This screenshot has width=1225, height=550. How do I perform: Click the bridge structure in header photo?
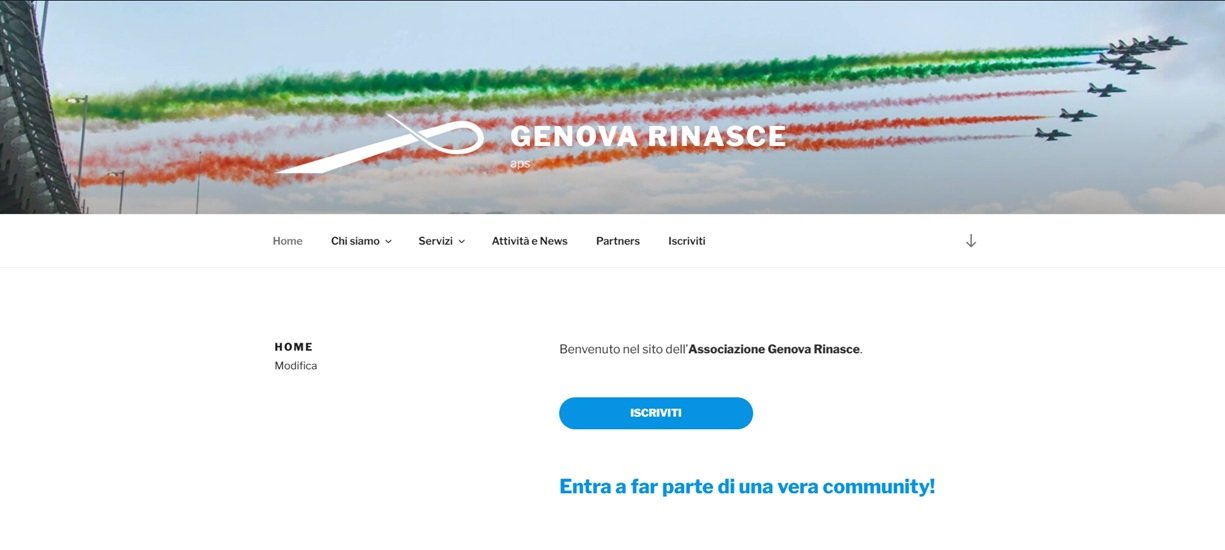[38, 108]
